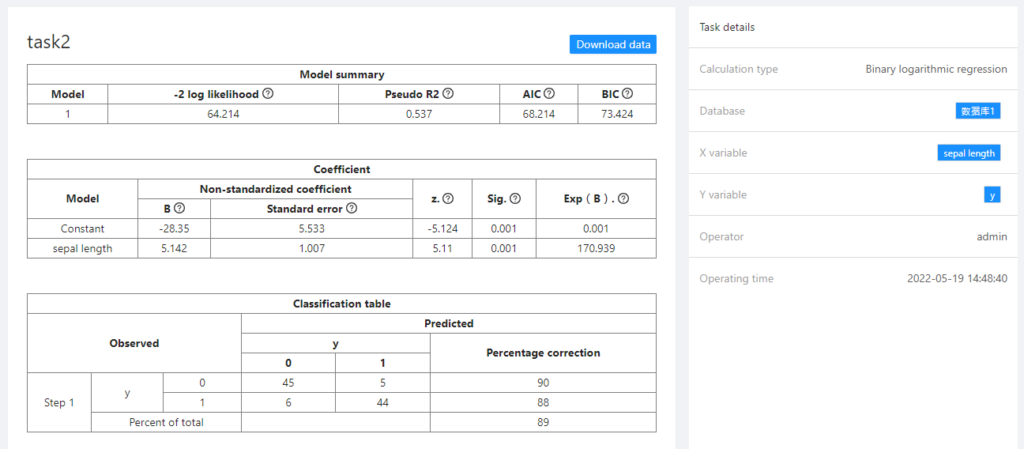Select the sepal length X variable tag
The image size is (1024, 449).
tap(968, 153)
